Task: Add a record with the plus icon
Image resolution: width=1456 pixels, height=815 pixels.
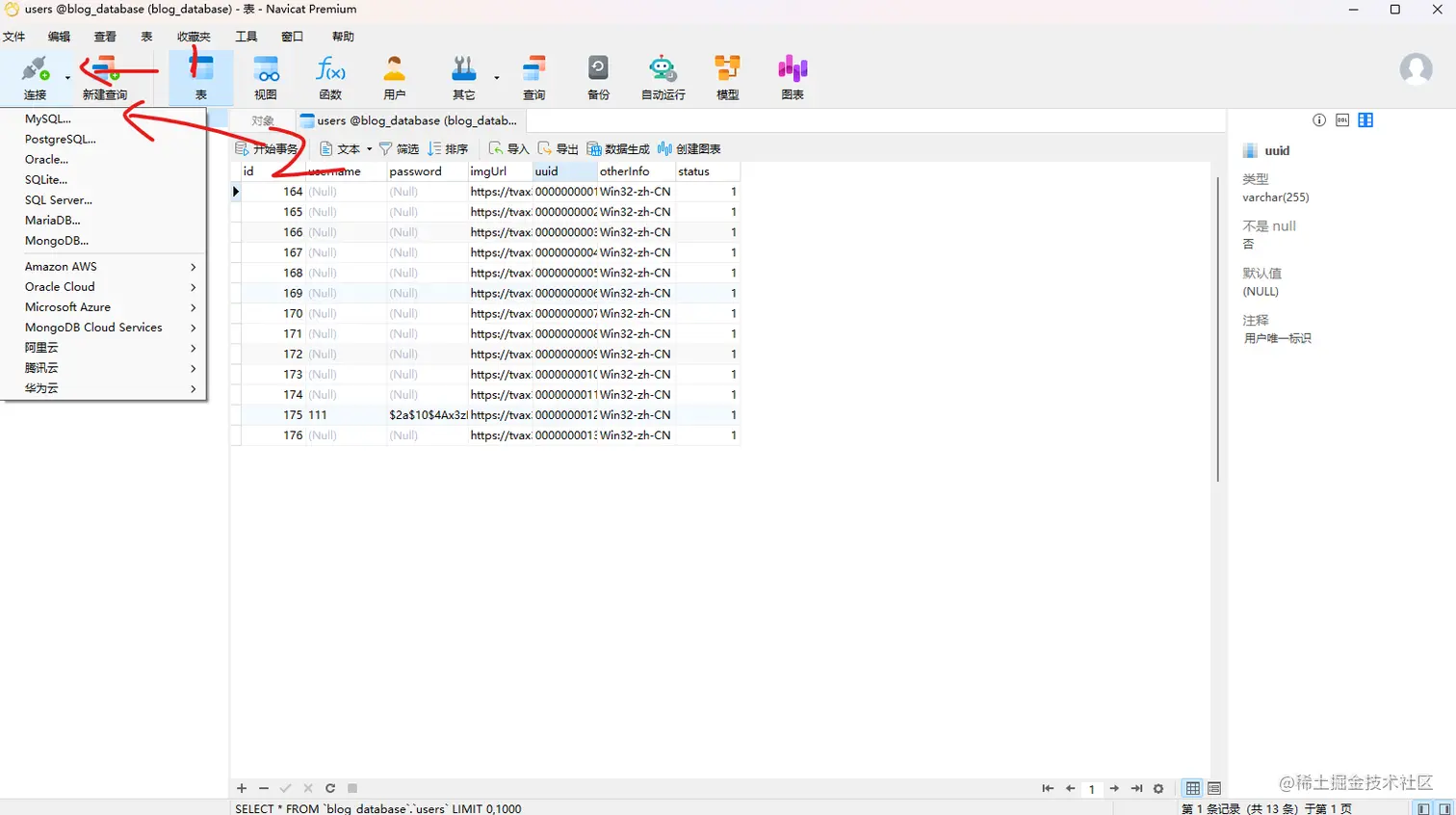Action: click(242, 788)
